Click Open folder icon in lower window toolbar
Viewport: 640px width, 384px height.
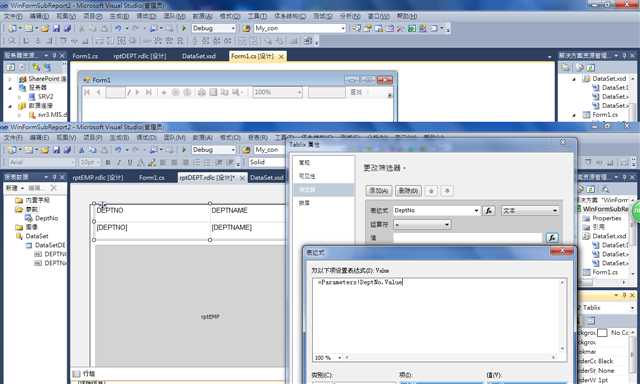coord(44,150)
